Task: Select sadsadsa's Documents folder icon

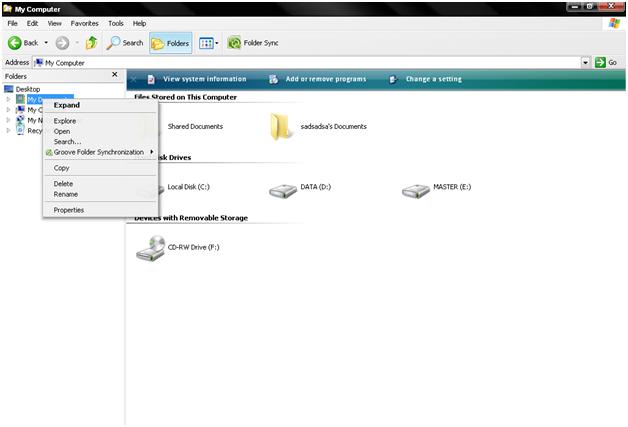Action: tap(280, 127)
